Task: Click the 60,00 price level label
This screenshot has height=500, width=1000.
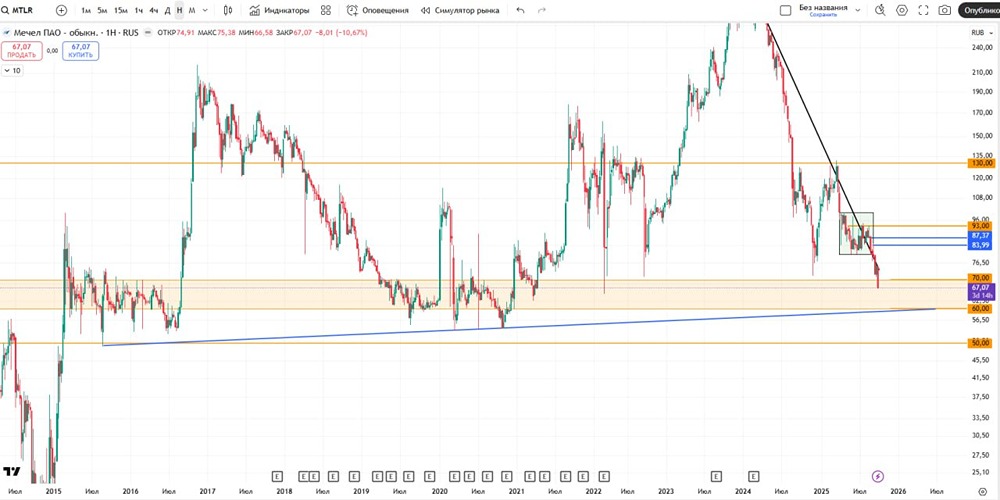Action: point(981,309)
